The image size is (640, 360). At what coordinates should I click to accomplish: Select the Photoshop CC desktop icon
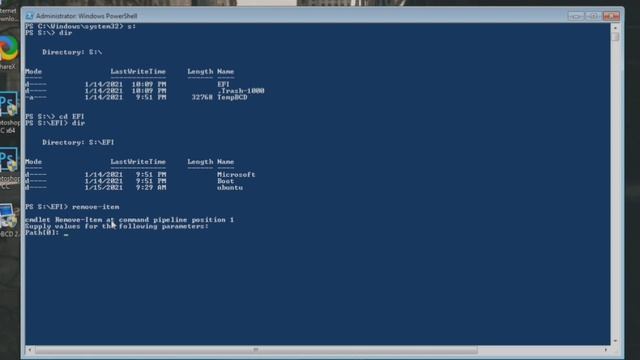tap(9, 169)
